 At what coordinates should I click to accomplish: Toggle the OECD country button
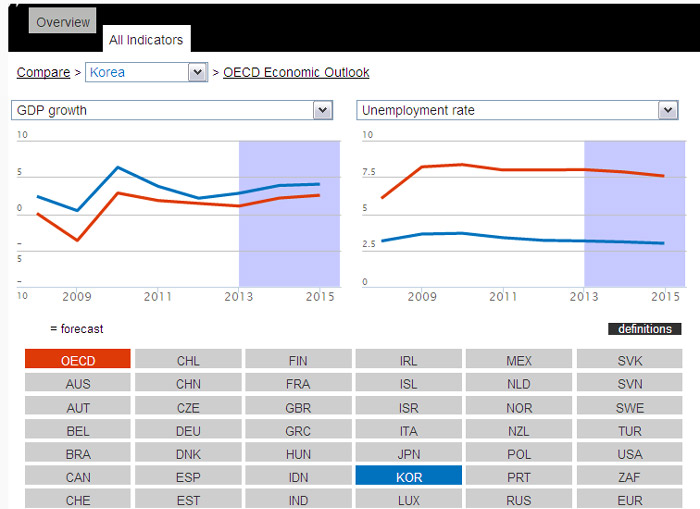[x=78, y=360]
